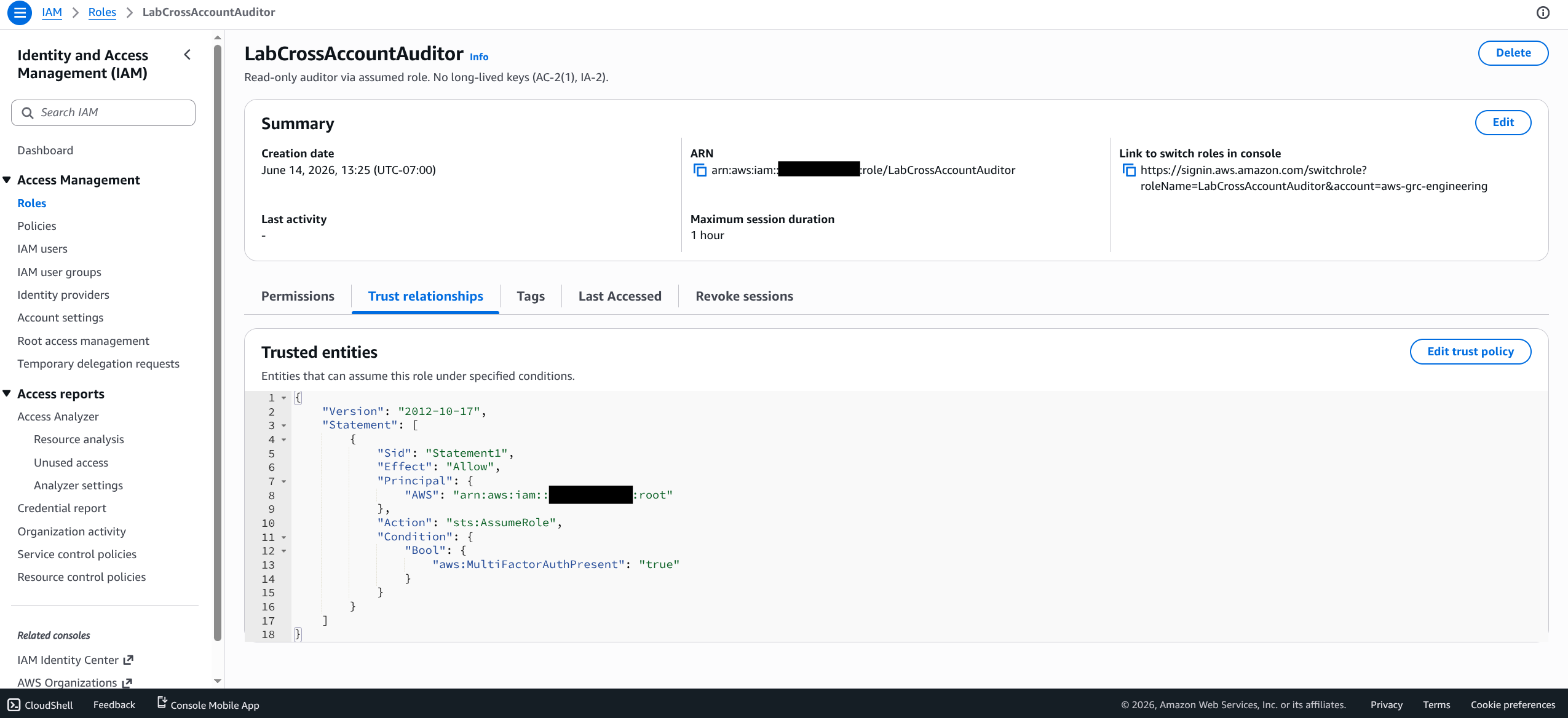1568x718 pixels.
Task: Open Unused access page
Action: 71,462
